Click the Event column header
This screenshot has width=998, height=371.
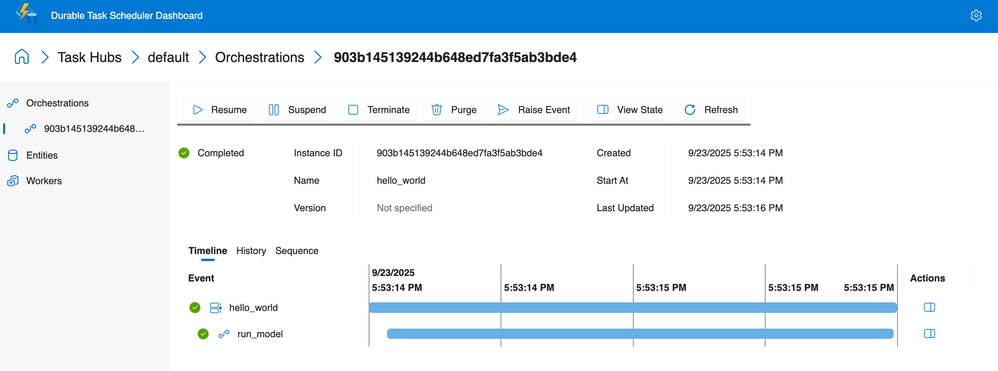point(201,278)
